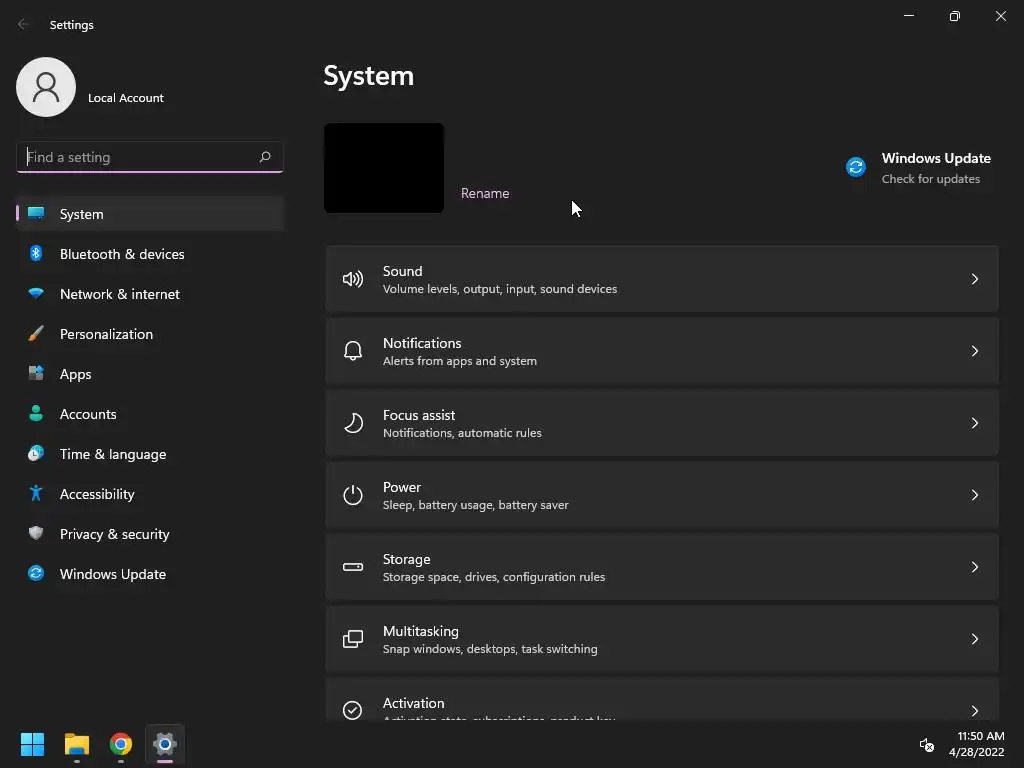The width and height of the screenshot is (1024, 768).
Task: Click the Privacy & security shield icon
Action: pos(36,533)
